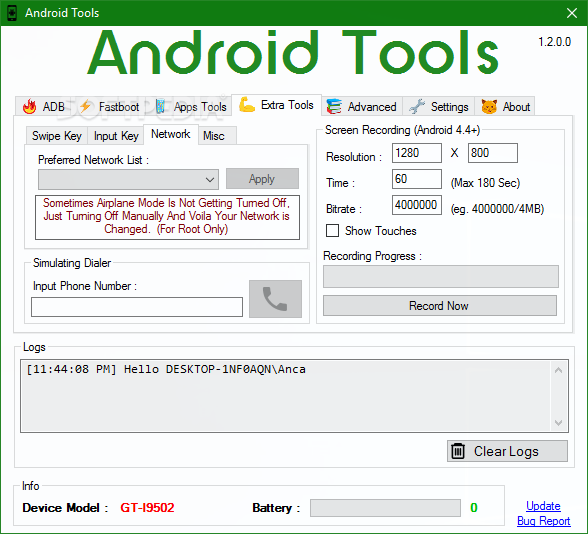Viewport: 588px width, 534px height.
Task: Open the Preferred Network List dropdown
Action: (128, 180)
